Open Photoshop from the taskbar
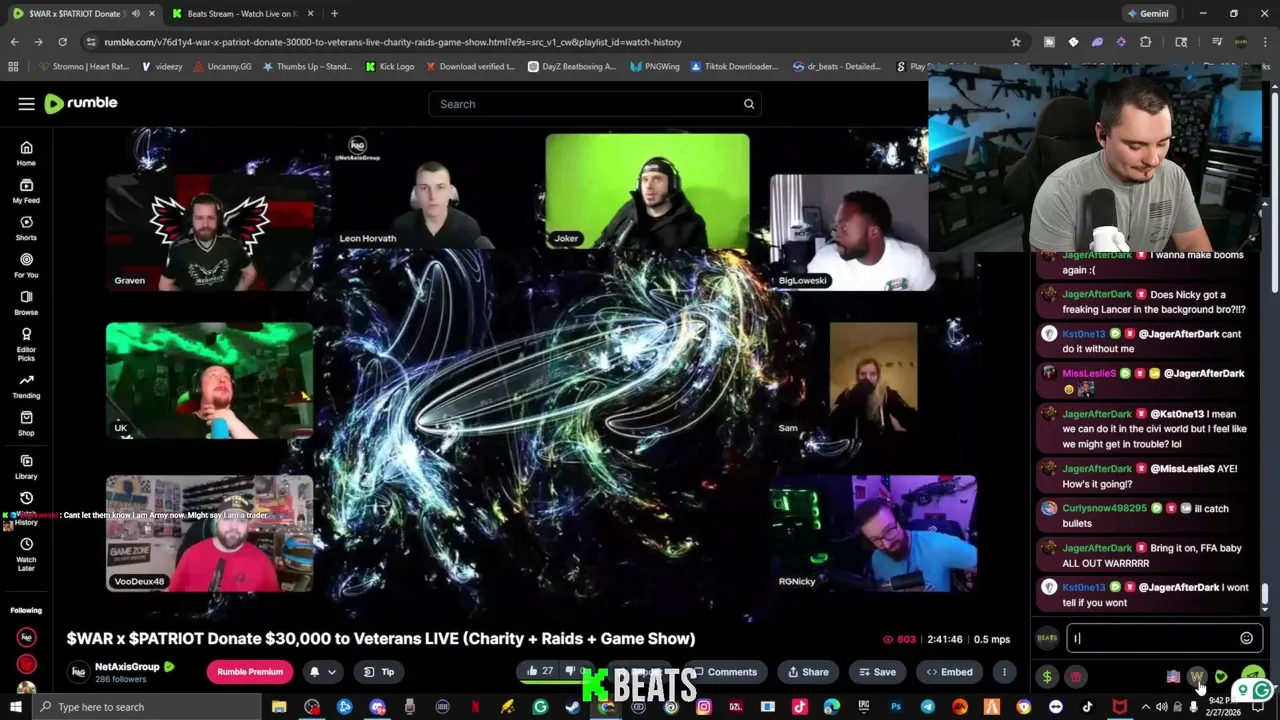Screen dimensions: 1280x720 896,707
